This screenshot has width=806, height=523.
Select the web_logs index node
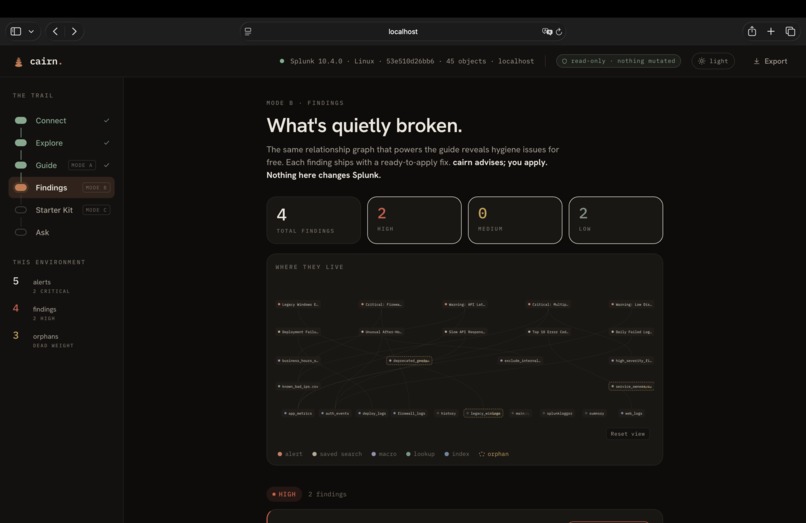click(632, 413)
